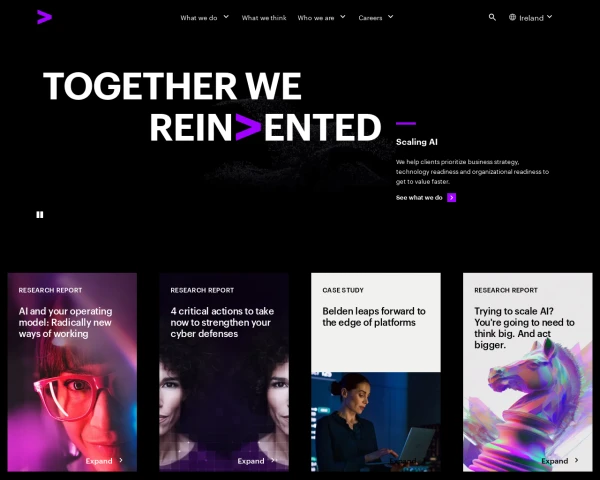Viewport: 600px width, 480px height.
Task: Open the Belden leaps forward case study
Action: 374,317
